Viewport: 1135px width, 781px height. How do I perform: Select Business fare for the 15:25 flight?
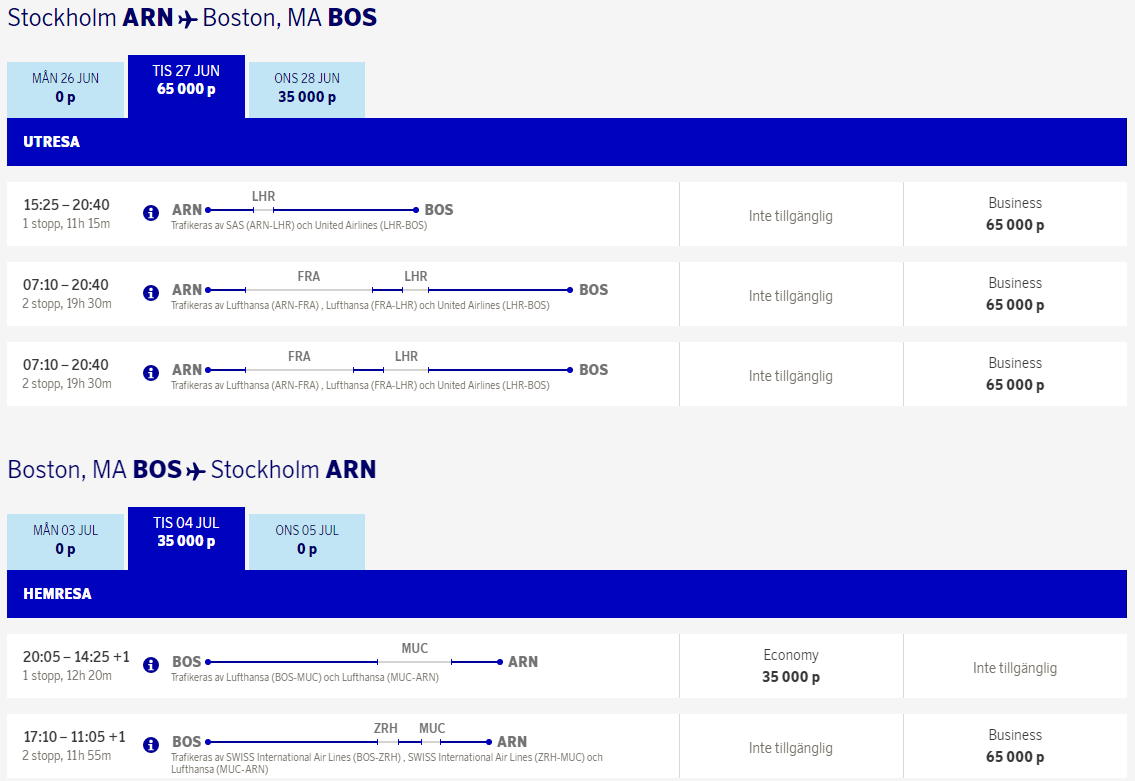tap(1015, 213)
